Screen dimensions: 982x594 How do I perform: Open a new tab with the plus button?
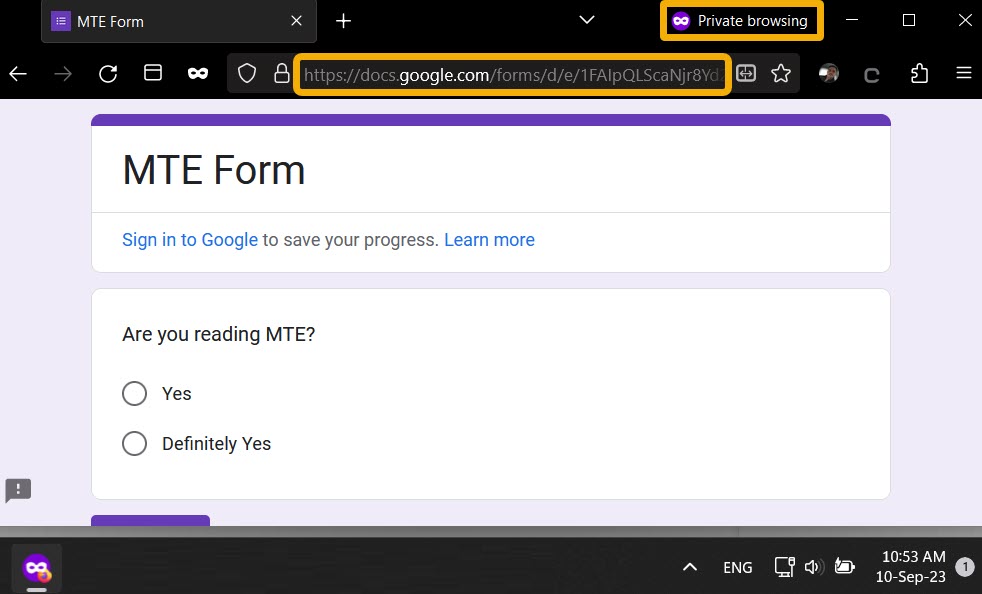[x=343, y=20]
